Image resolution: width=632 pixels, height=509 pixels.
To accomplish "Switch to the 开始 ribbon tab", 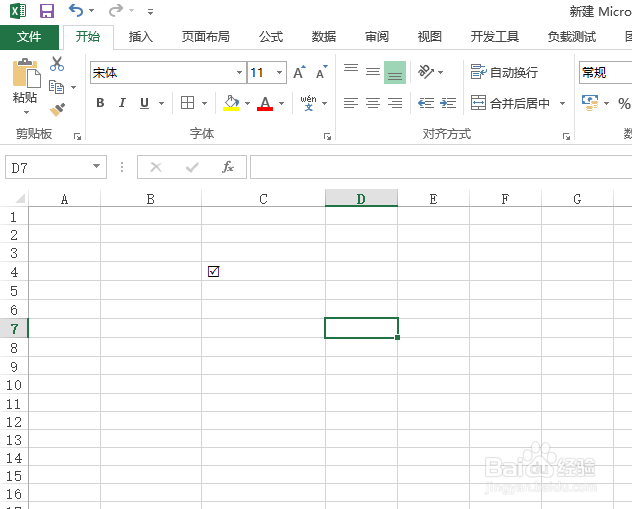I will (88, 37).
